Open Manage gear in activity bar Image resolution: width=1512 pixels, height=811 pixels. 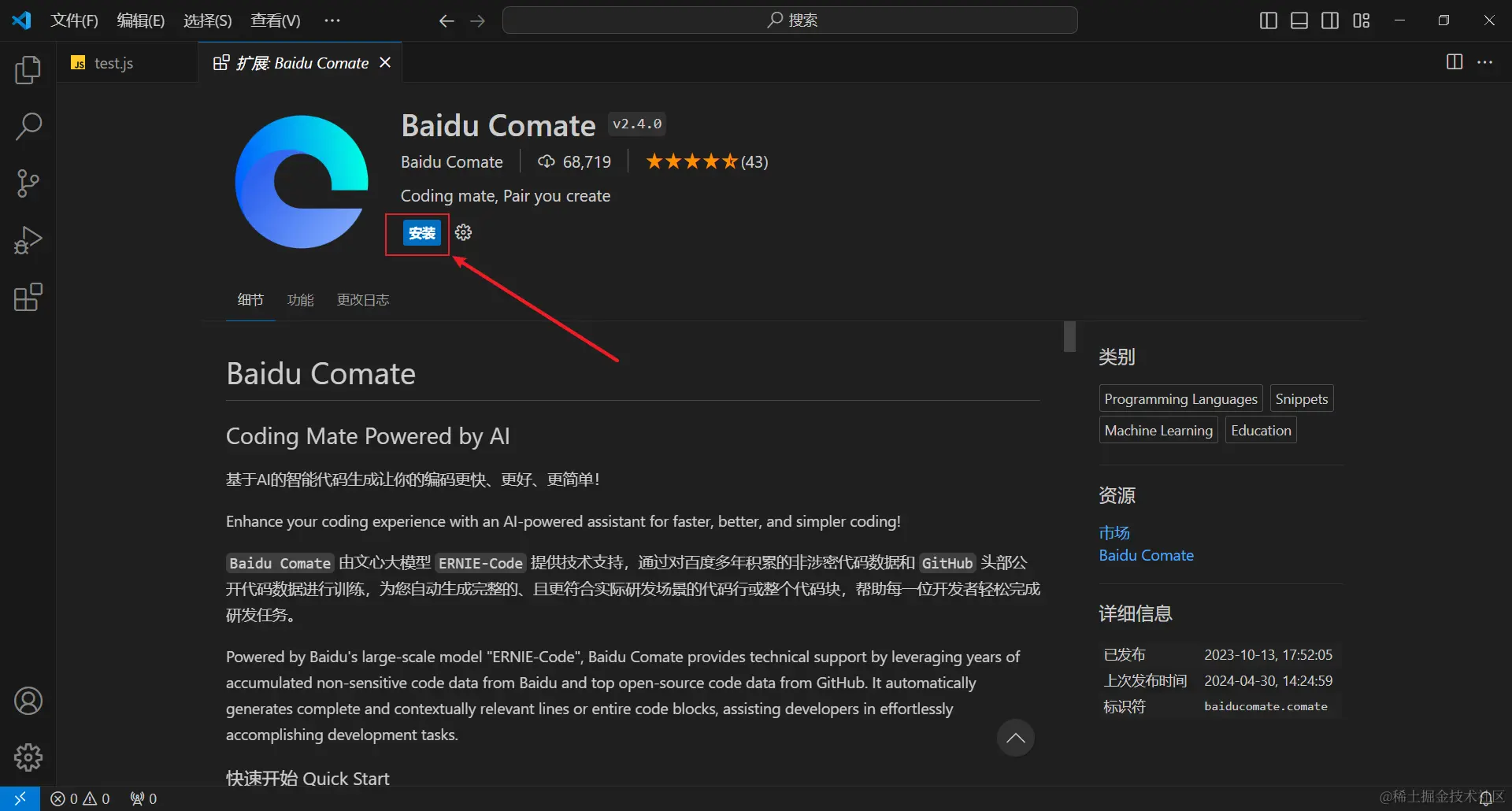28,757
